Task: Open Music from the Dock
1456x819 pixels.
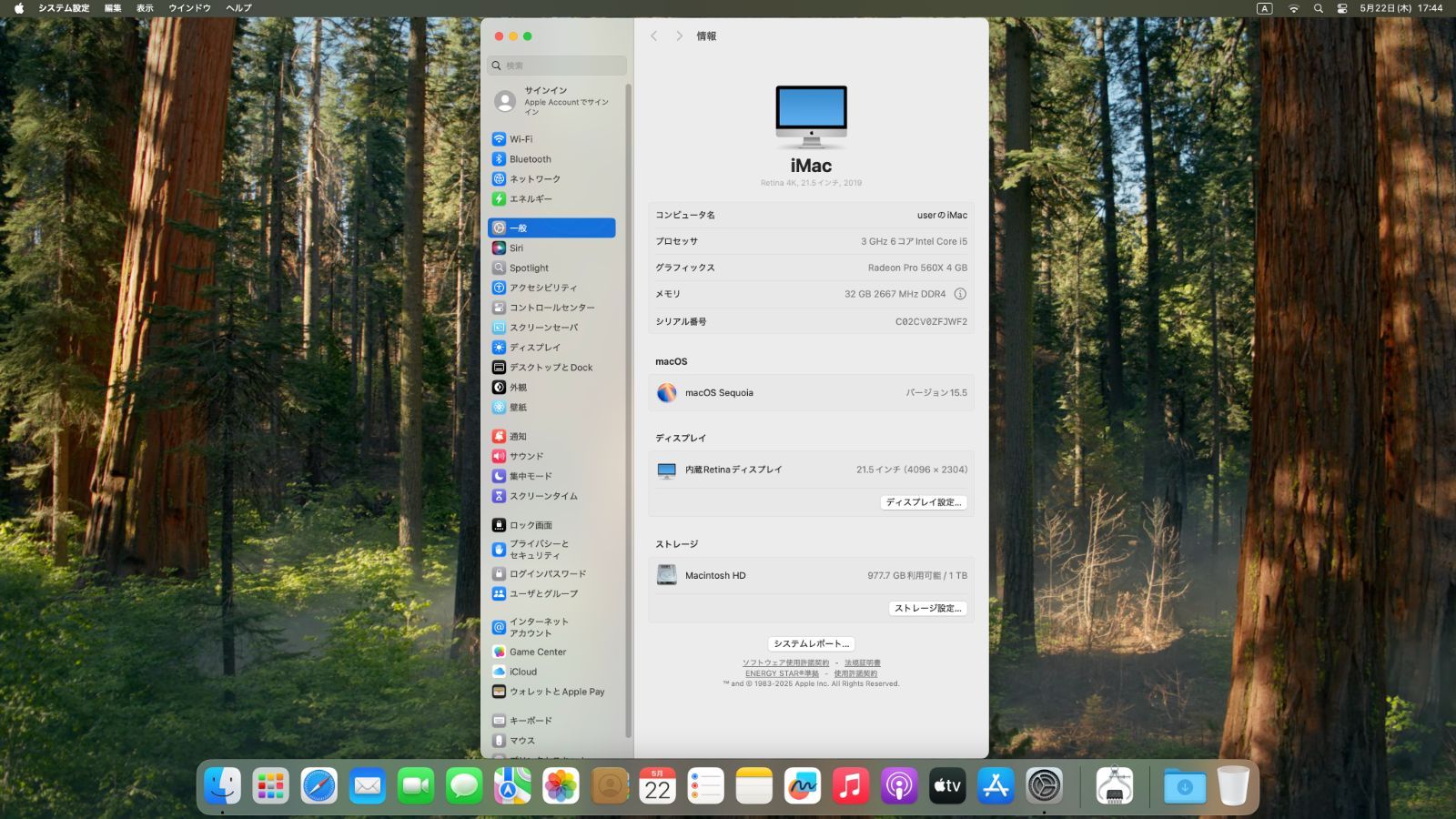Action: coord(850,786)
